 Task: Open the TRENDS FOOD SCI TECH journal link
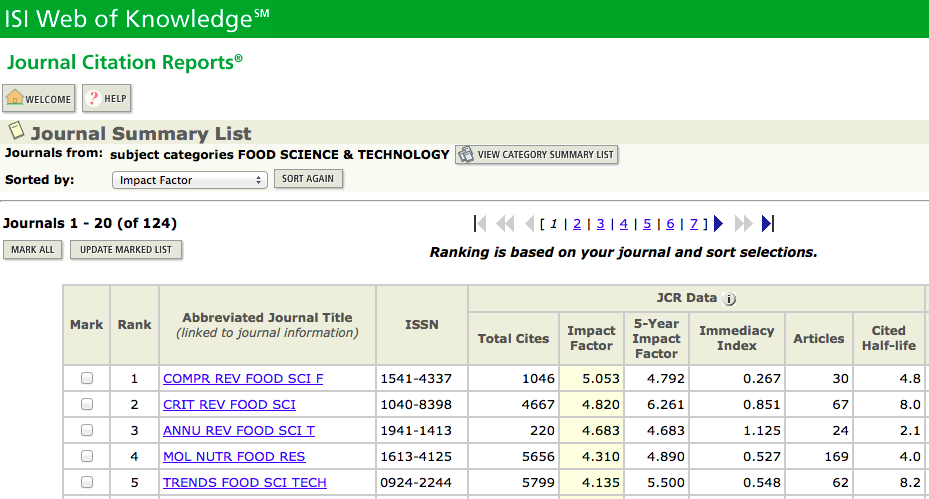pyautogui.click(x=245, y=483)
